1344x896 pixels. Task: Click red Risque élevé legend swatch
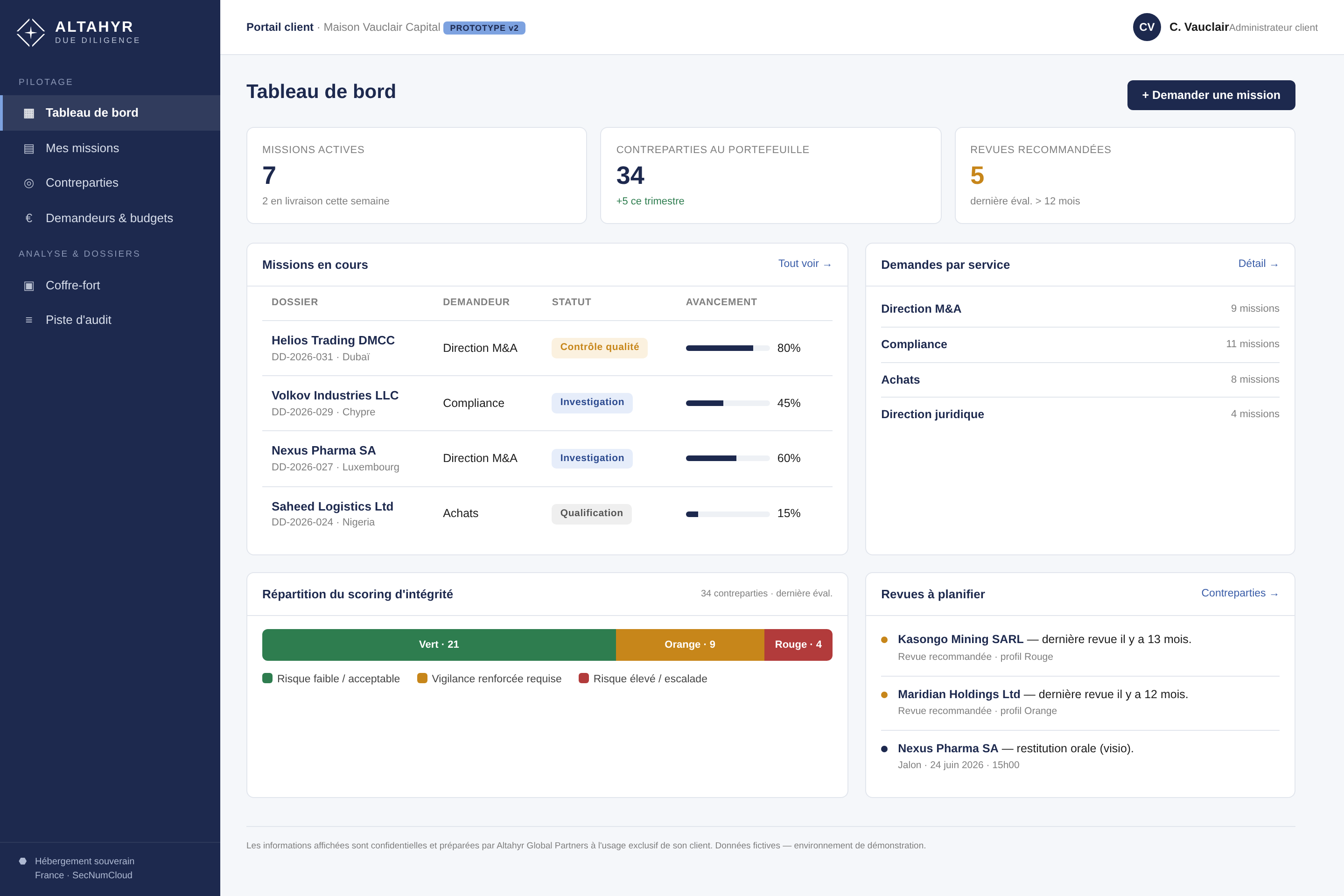583,678
